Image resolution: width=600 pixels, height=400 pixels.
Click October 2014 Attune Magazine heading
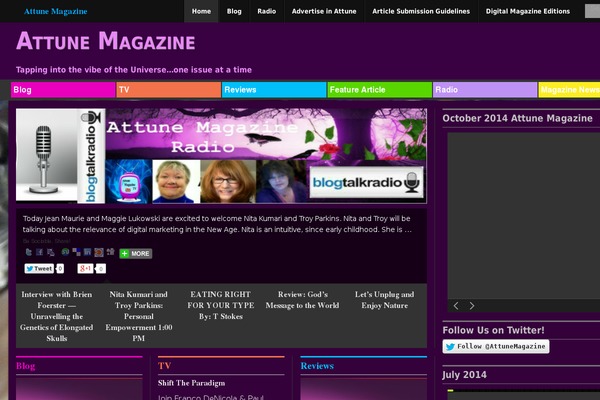pos(517,118)
